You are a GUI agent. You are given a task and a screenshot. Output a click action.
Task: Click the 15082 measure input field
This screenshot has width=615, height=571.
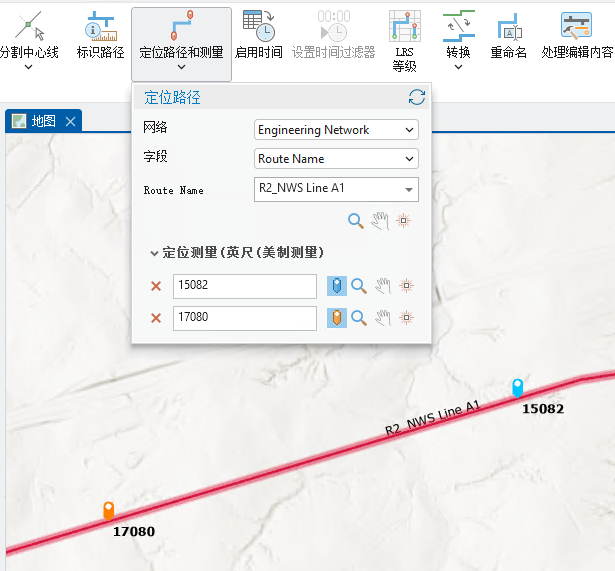(244, 286)
